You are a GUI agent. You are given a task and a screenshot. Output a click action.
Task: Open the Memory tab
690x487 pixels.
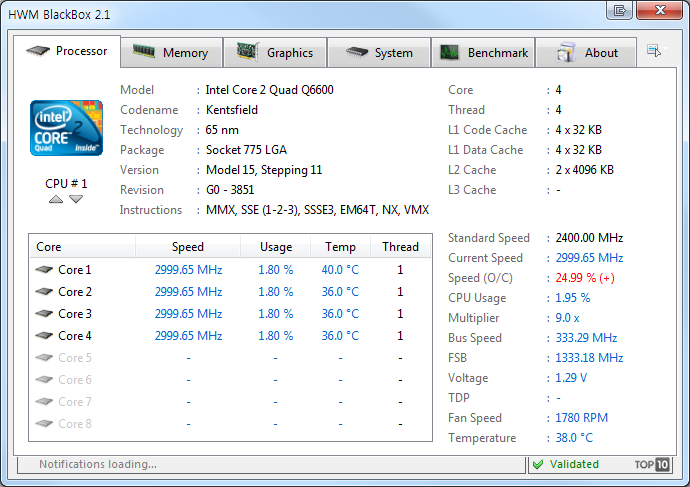pyautogui.click(x=171, y=53)
